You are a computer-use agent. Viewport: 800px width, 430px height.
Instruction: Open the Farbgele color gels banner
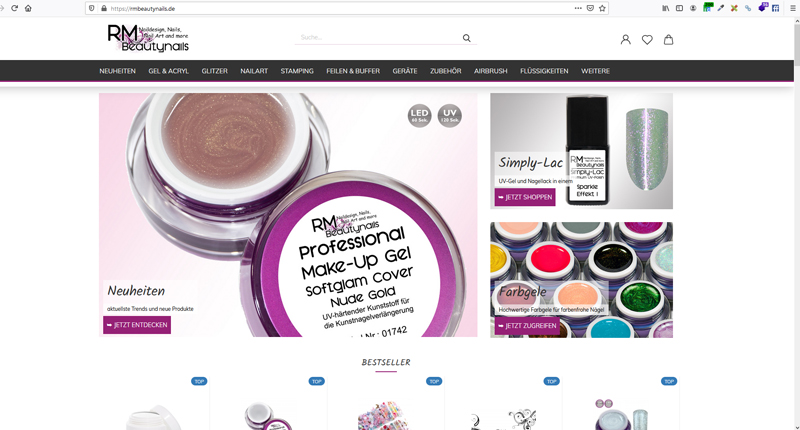click(581, 280)
